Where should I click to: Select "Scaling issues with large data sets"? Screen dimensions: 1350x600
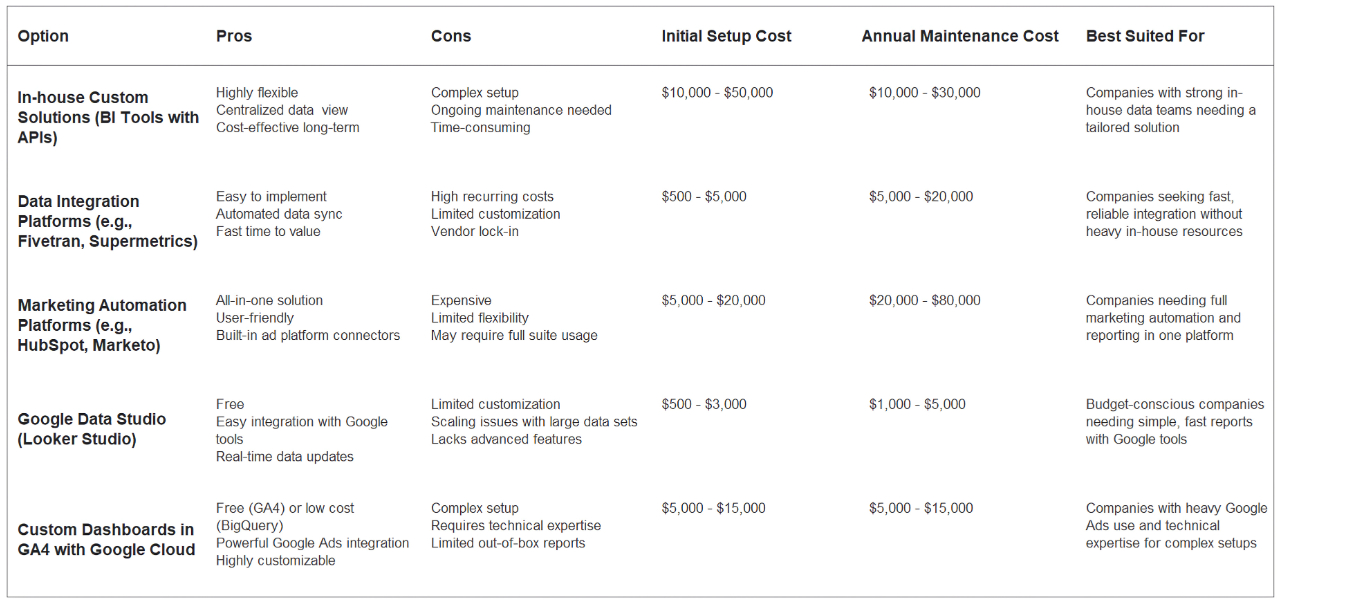pyautogui.click(x=534, y=422)
